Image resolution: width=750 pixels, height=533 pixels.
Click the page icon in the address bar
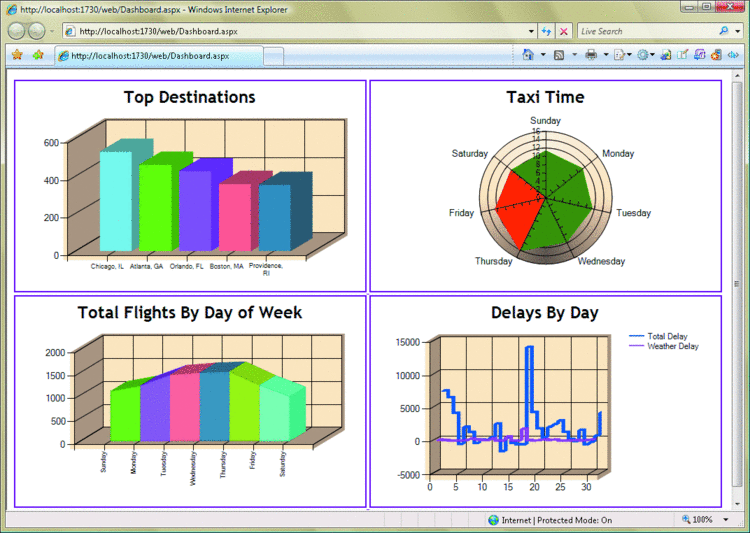pyautogui.click(x=70, y=32)
